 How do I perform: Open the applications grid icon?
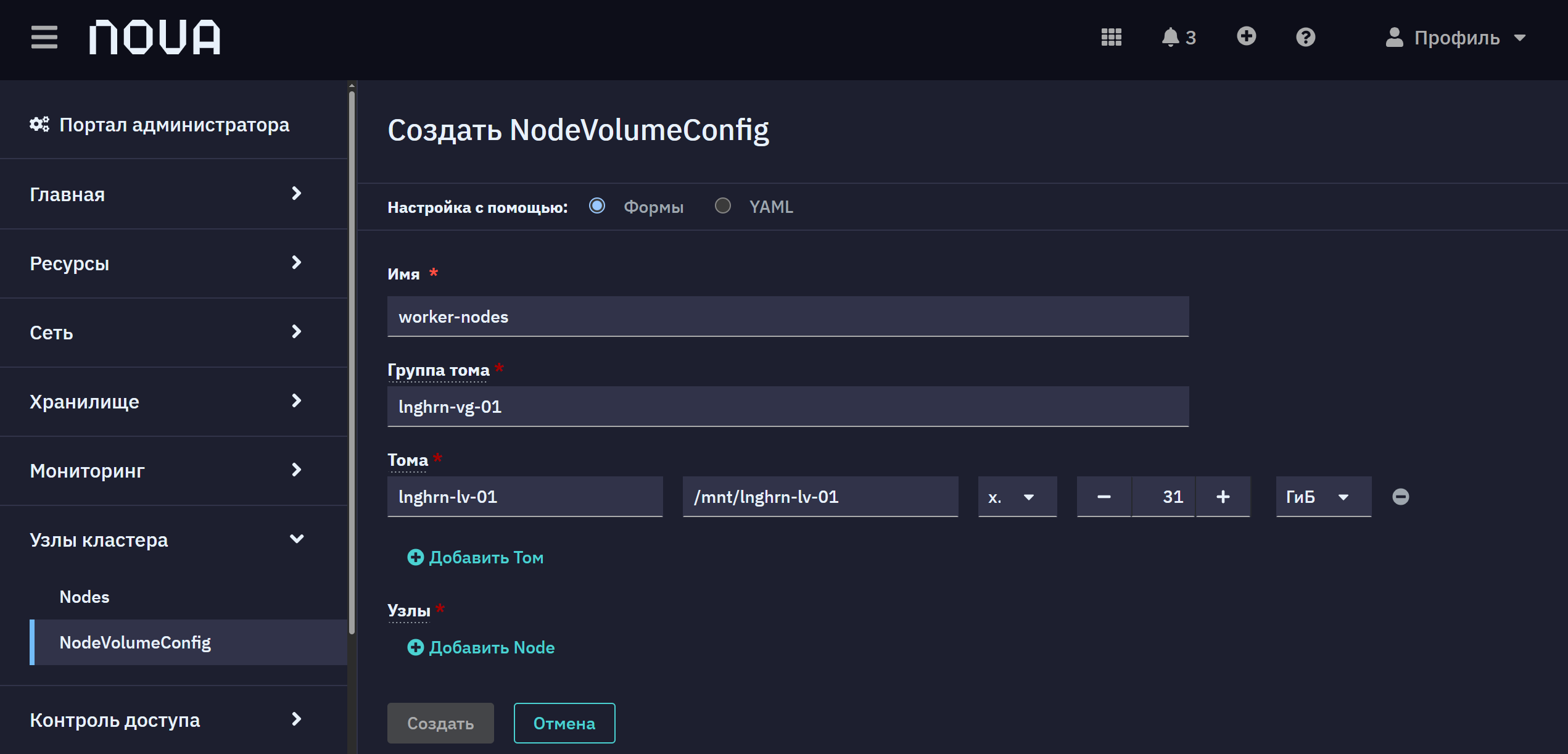pyautogui.click(x=1111, y=37)
